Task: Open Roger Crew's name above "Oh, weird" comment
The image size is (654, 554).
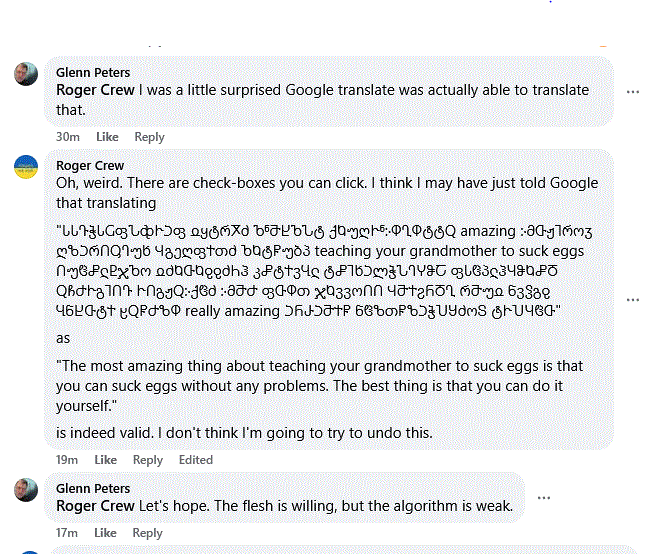Action: 90,165
